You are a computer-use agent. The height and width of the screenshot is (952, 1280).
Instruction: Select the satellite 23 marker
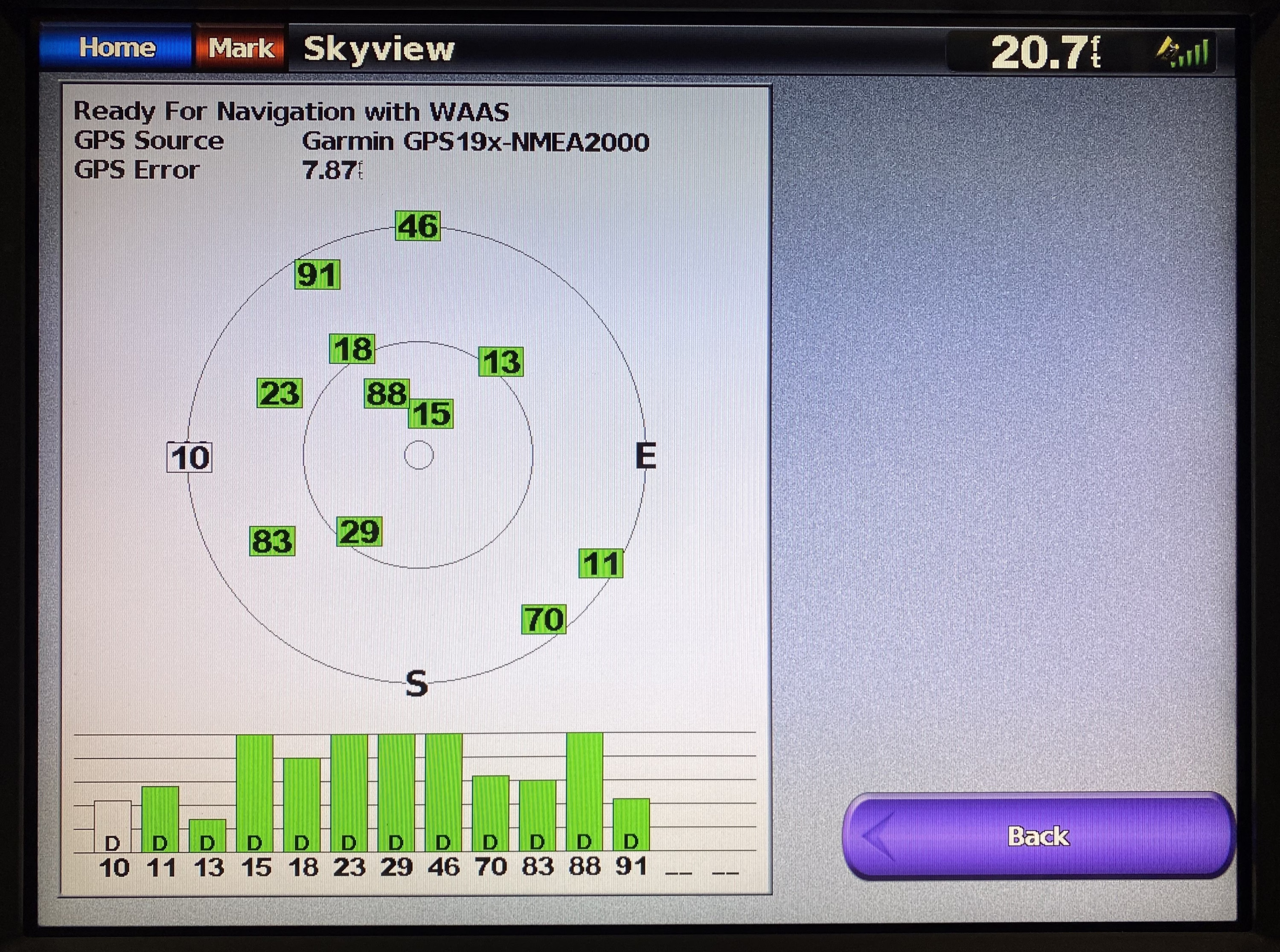click(279, 394)
